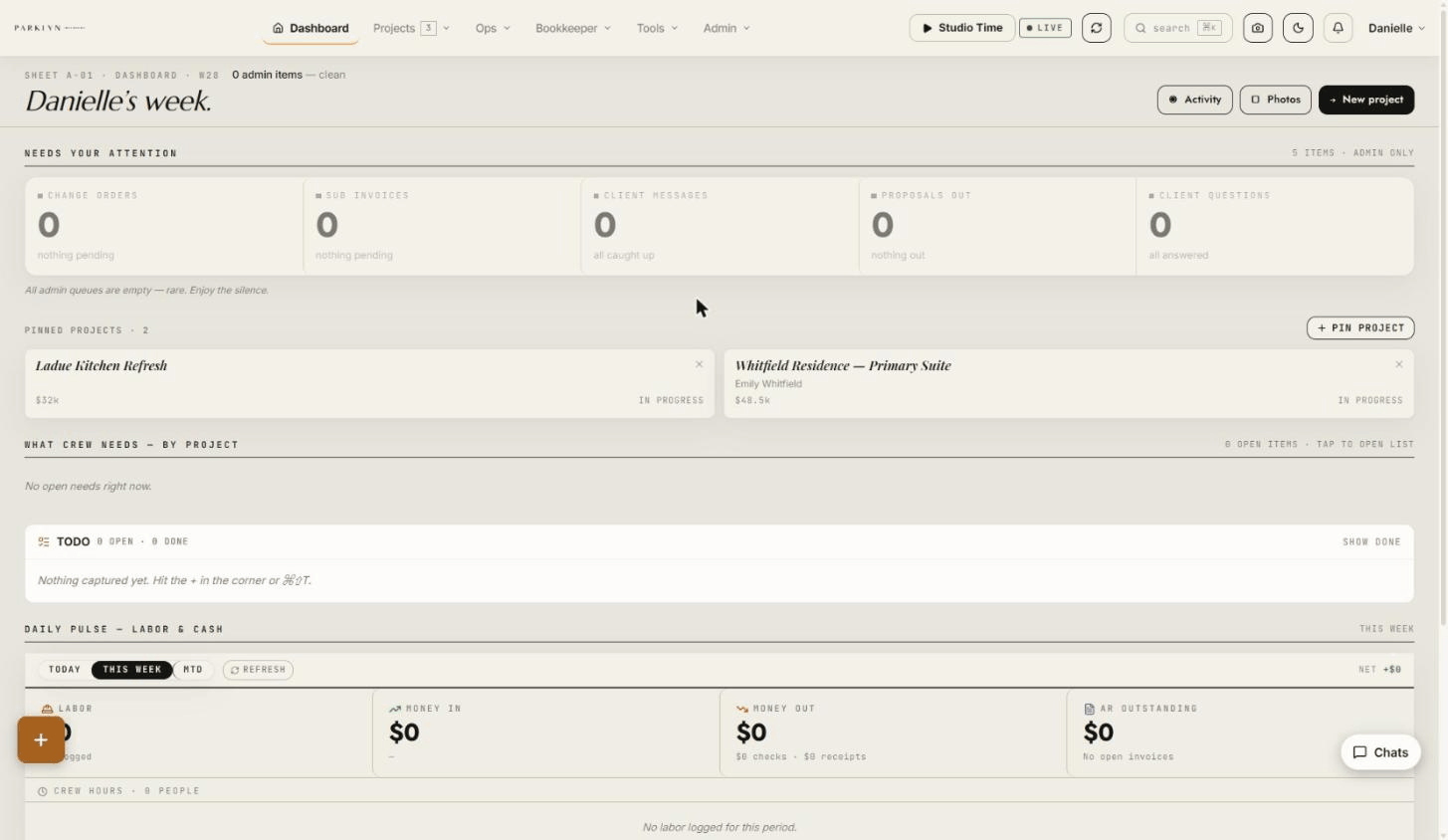The image size is (1448, 840).
Task: Open the Proposals Out tile
Action: coord(997,226)
